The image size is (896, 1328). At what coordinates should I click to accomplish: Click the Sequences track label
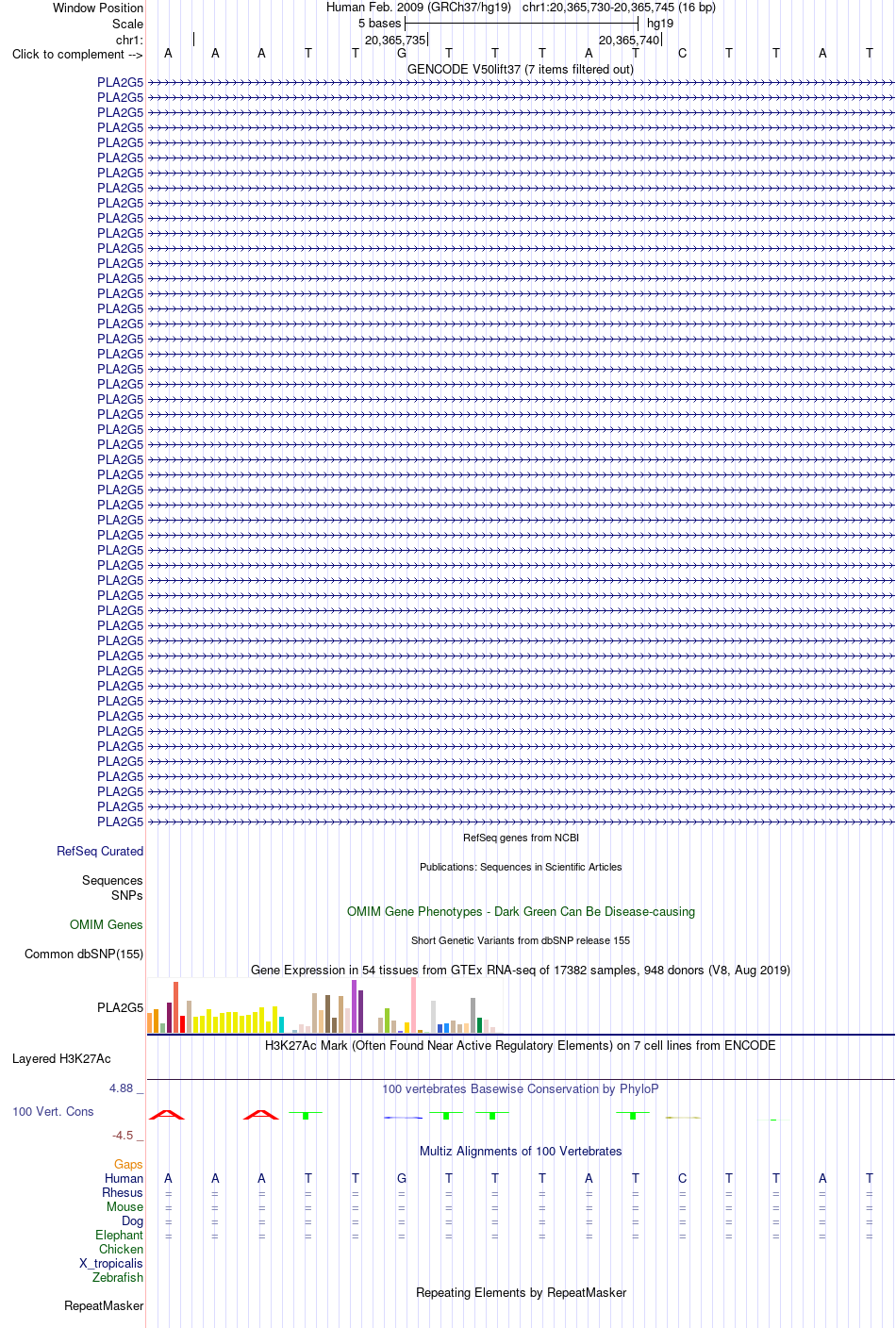tap(112, 880)
